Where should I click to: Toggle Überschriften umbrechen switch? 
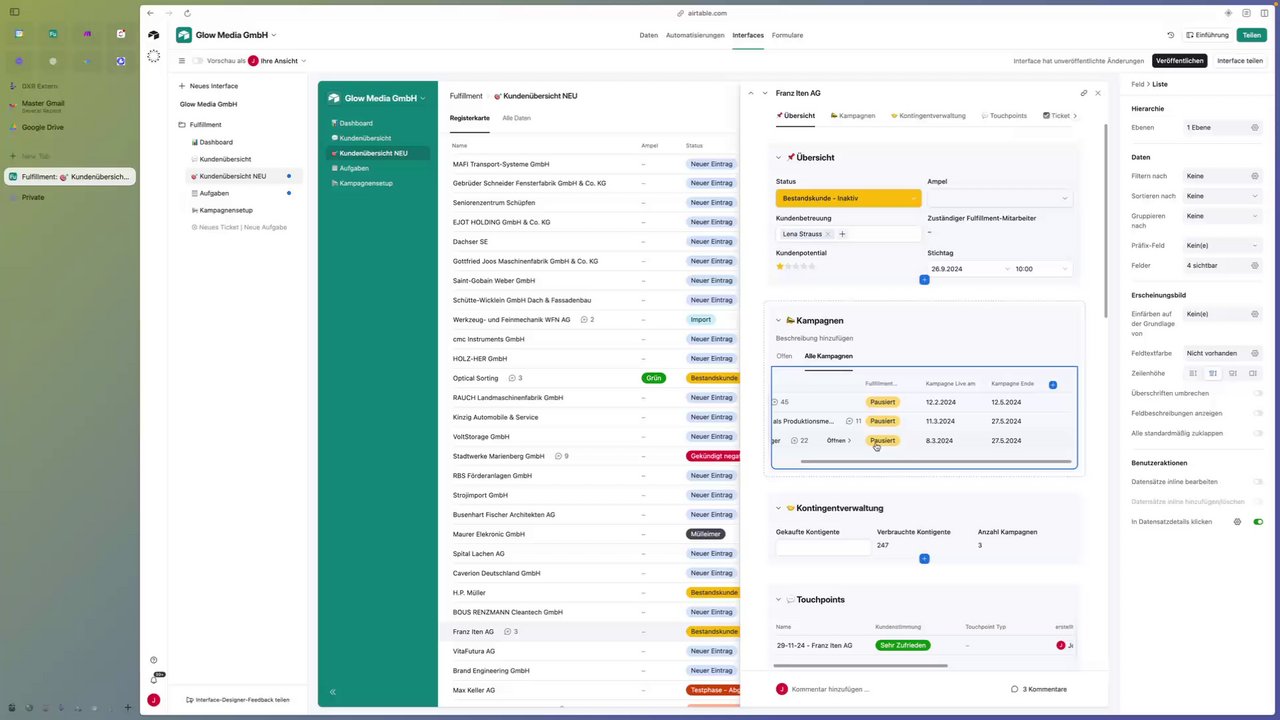click(1258, 393)
